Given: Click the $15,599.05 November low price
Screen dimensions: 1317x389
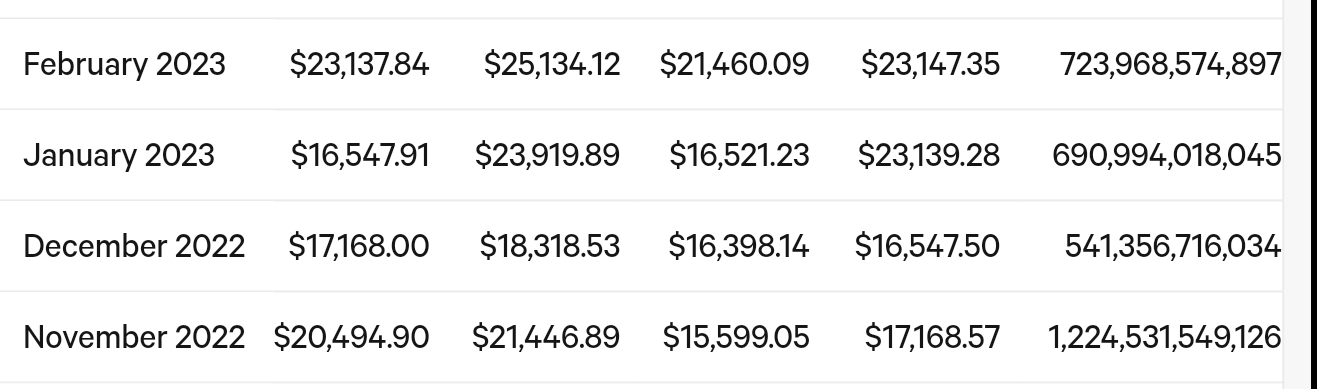Looking at the screenshot, I should [736, 337].
